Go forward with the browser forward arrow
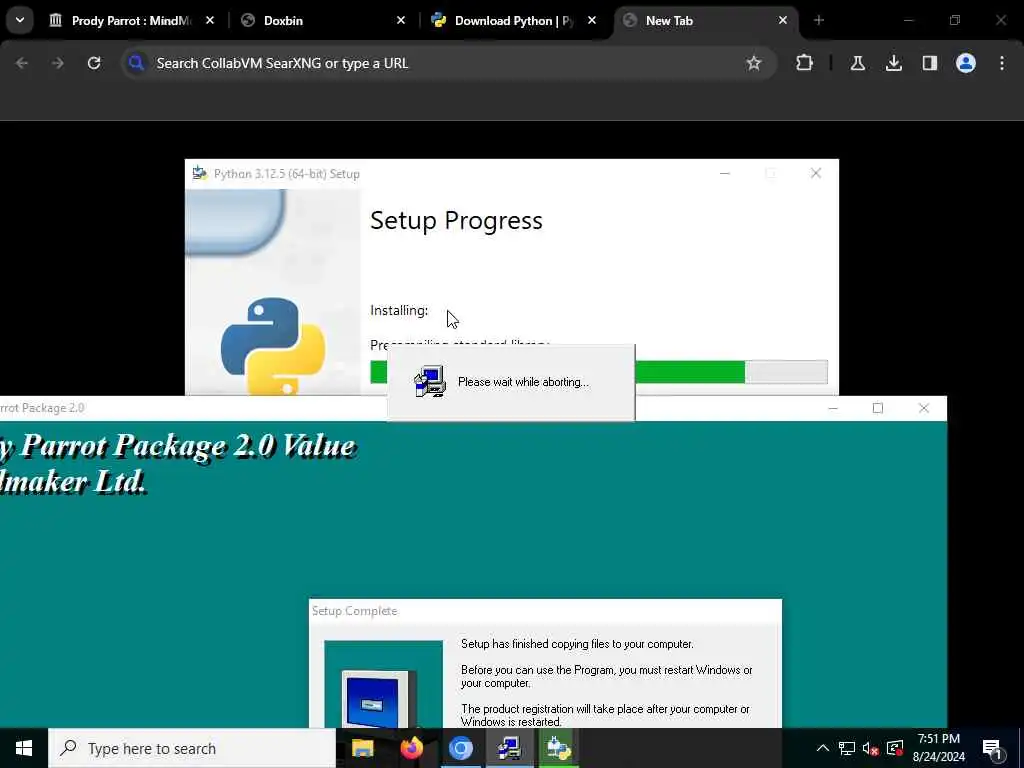 click(57, 63)
